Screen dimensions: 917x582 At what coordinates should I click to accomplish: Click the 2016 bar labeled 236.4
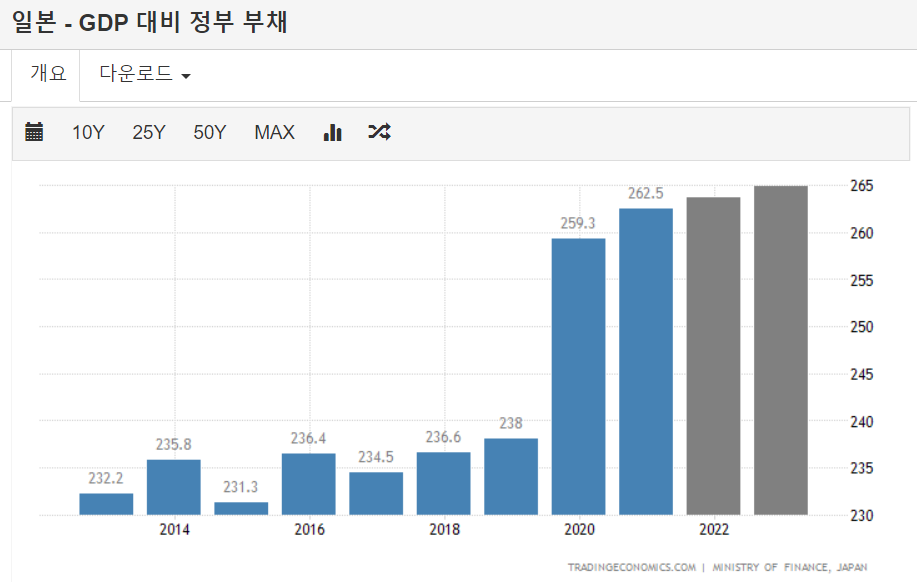[309, 484]
